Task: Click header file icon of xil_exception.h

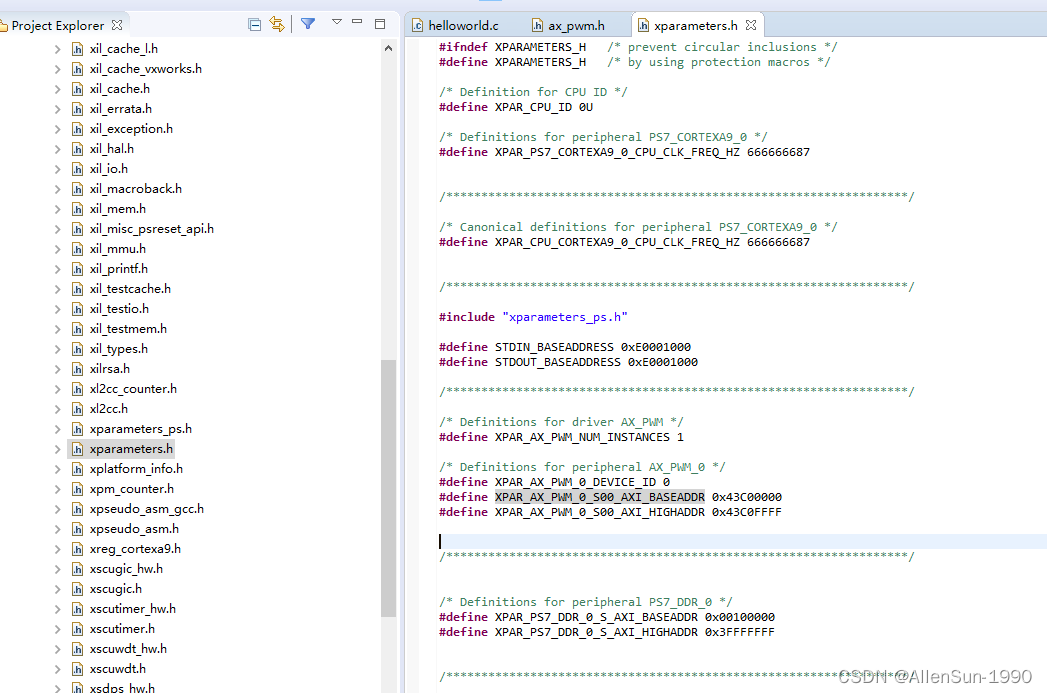Action: click(x=77, y=129)
